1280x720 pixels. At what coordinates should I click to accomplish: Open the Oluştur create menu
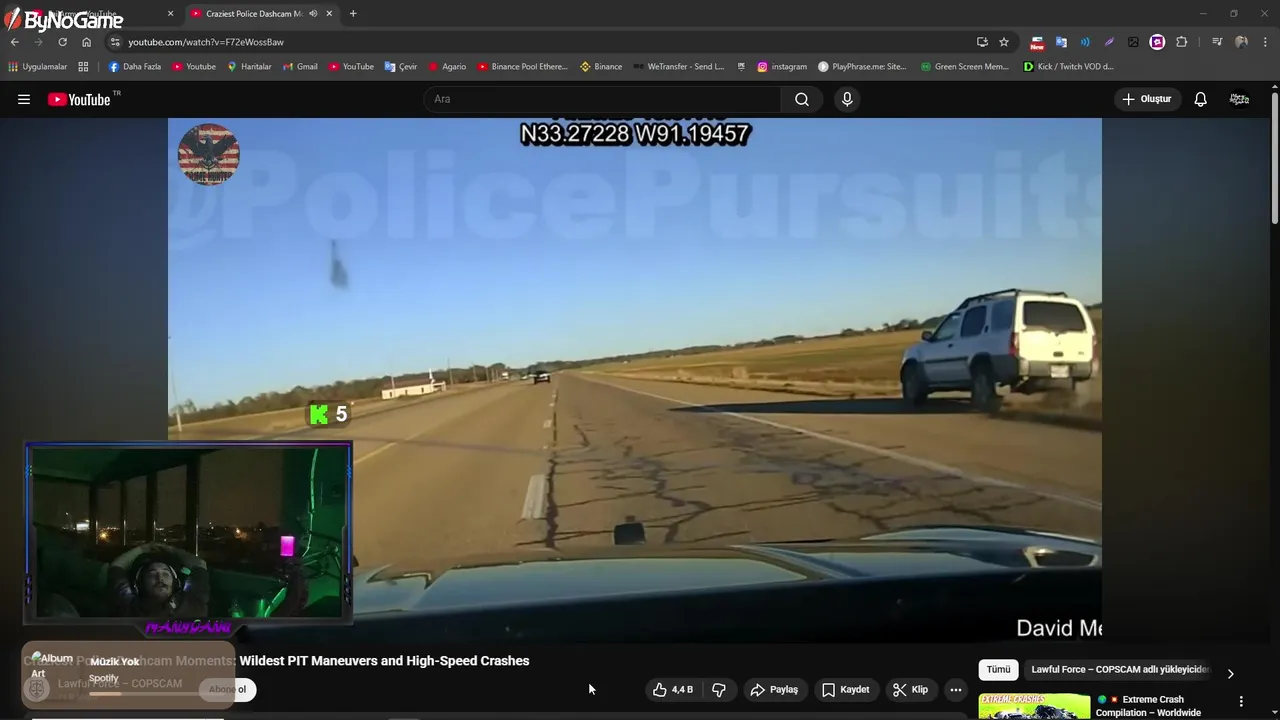(x=1146, y=99)
